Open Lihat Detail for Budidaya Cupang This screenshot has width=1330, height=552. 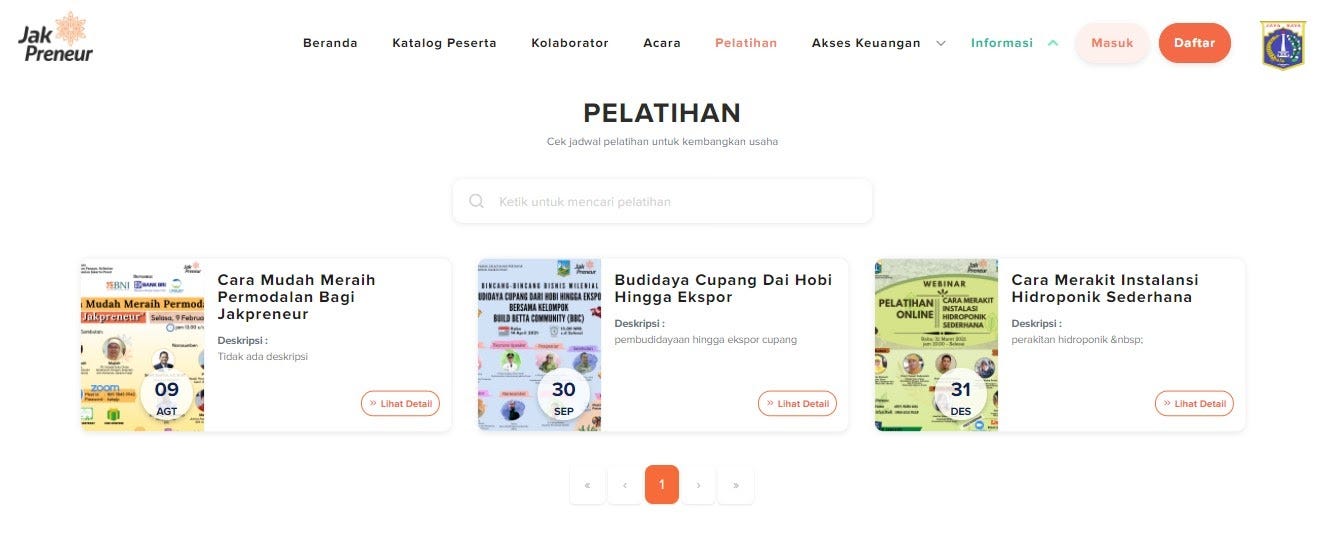click(797, 404)
